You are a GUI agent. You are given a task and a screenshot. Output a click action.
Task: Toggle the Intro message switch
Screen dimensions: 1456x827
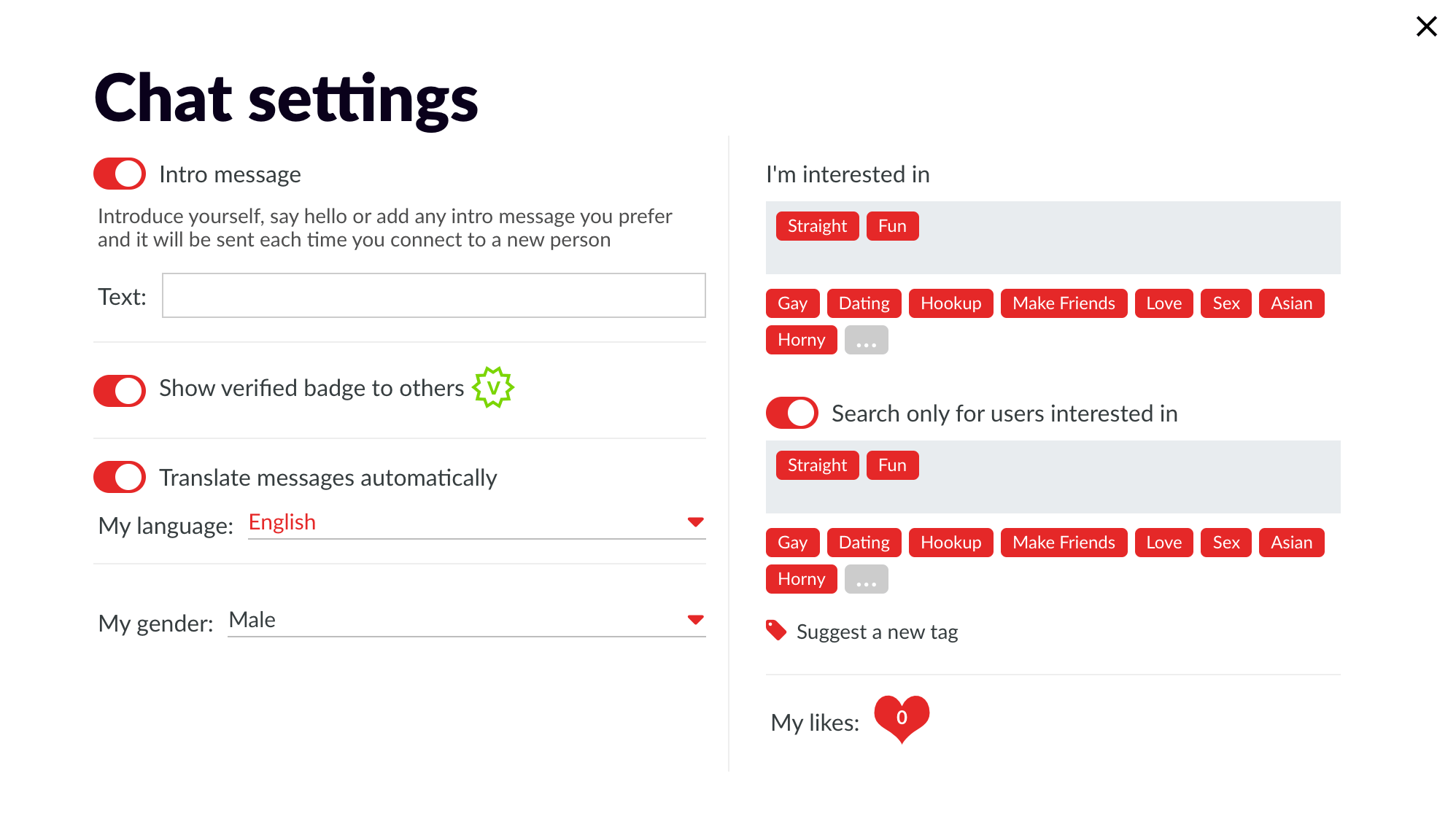[120, 174]
